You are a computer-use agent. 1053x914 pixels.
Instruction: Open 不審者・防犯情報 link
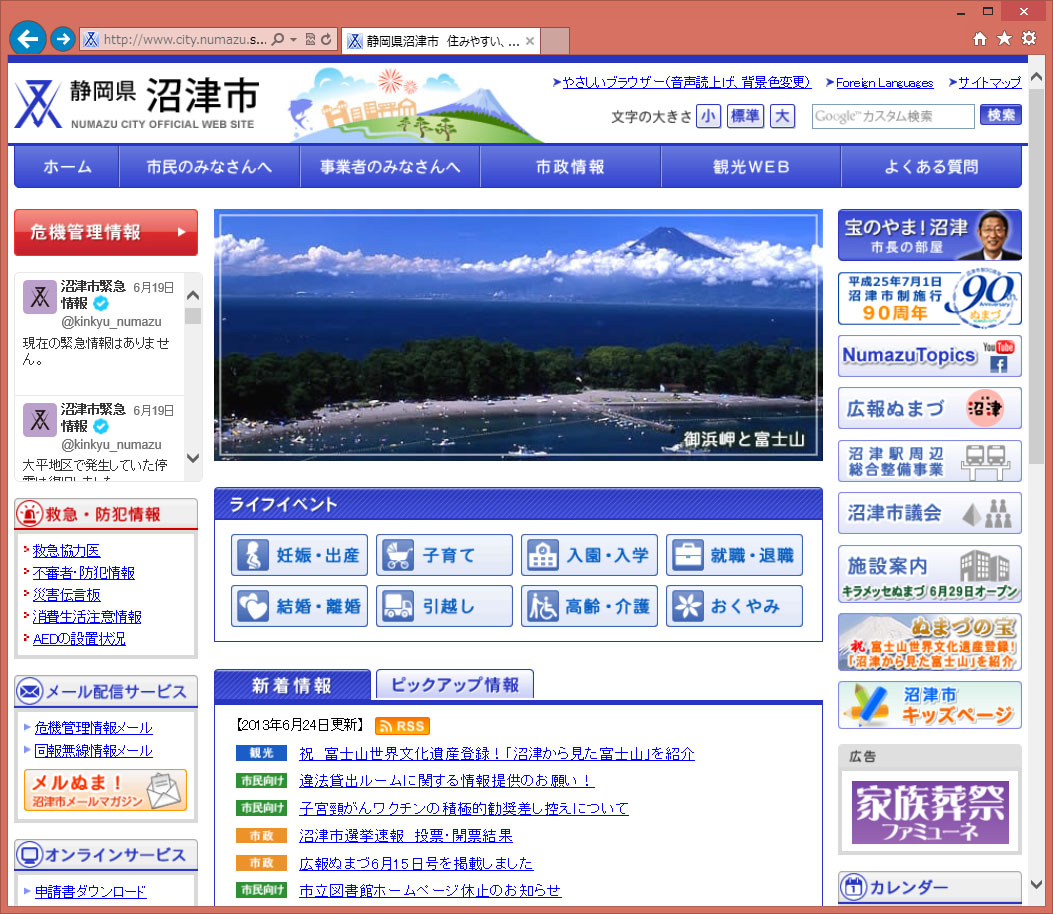(84, 573)
